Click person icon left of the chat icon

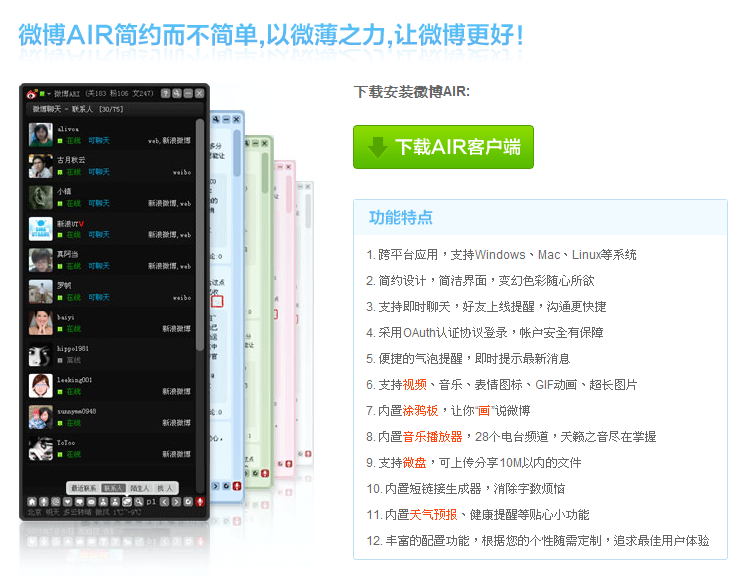(x=115, y=502)
